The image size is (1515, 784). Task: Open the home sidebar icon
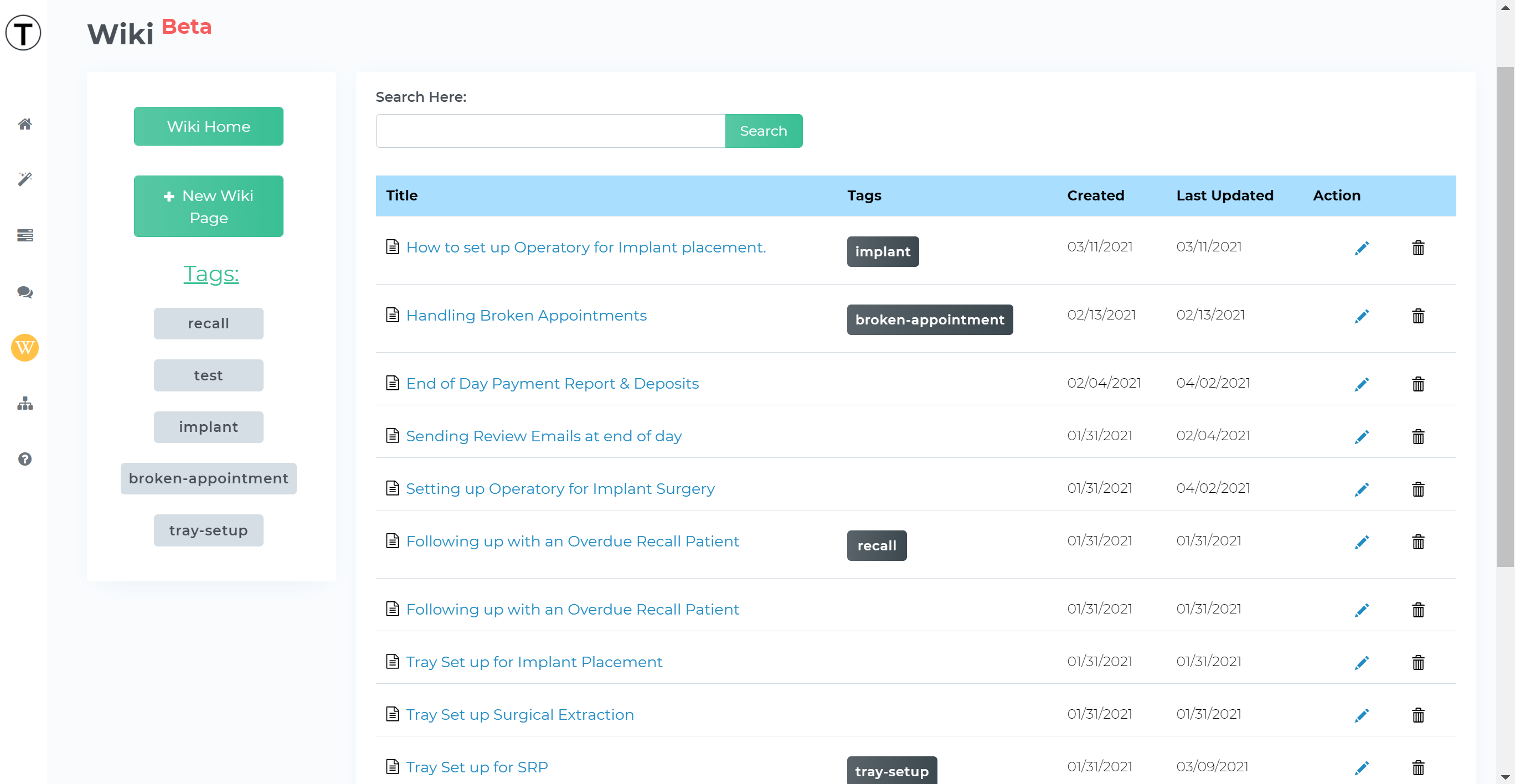25,124
